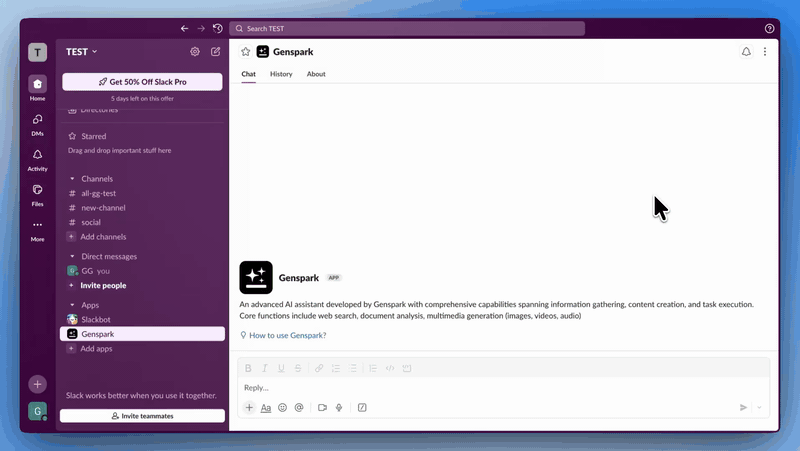The image size is (800, 451).
Task: Click the TEST workspace tile icon
Action: [x=37, y=52]
